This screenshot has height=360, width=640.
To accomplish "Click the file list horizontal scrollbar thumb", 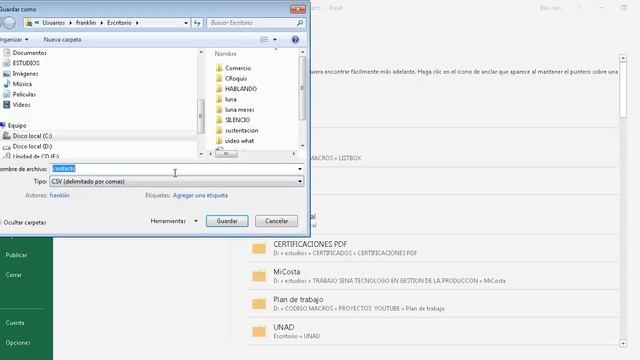I will coord(226,153).
